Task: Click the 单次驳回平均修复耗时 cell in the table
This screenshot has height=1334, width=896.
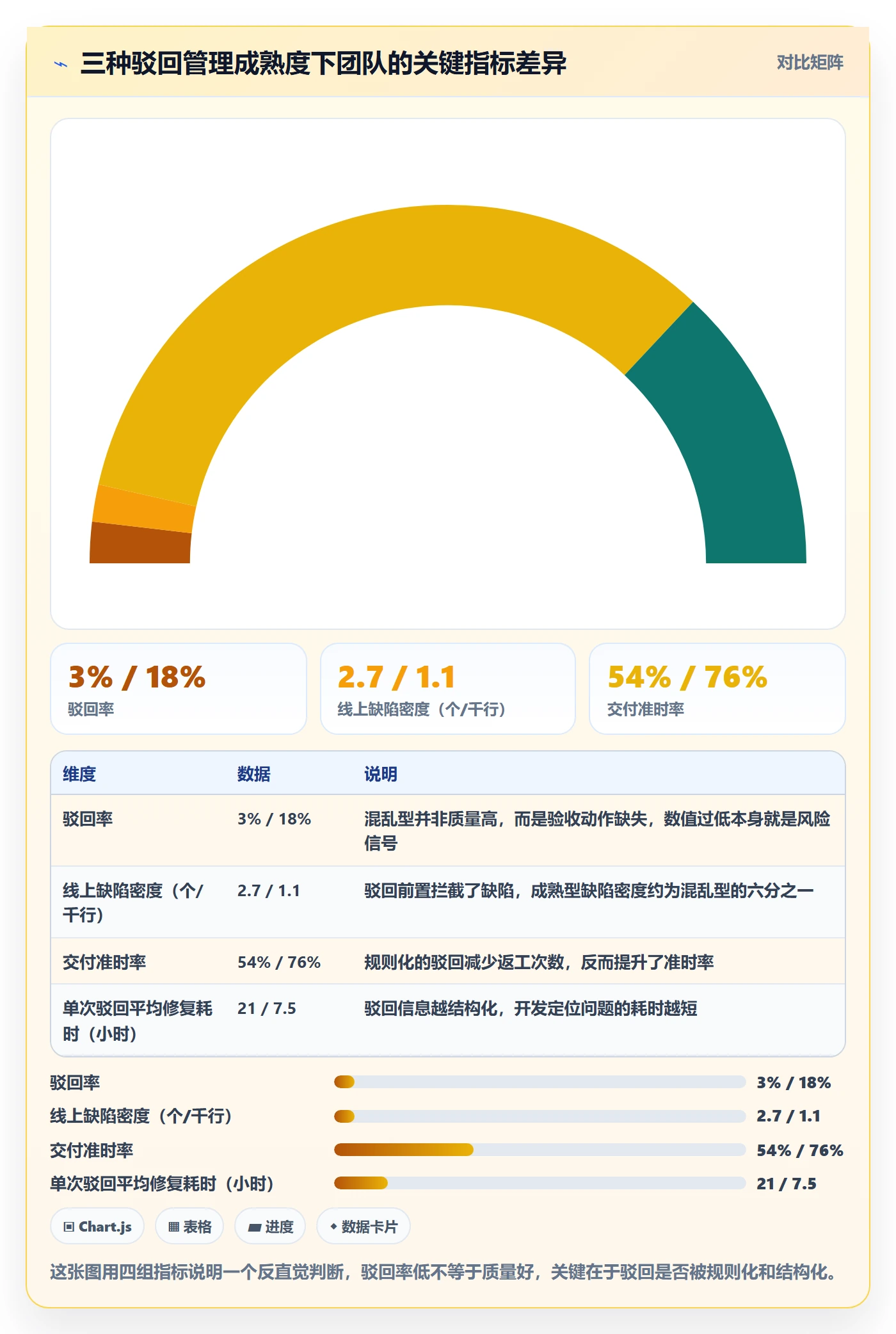Action: 138,1020
